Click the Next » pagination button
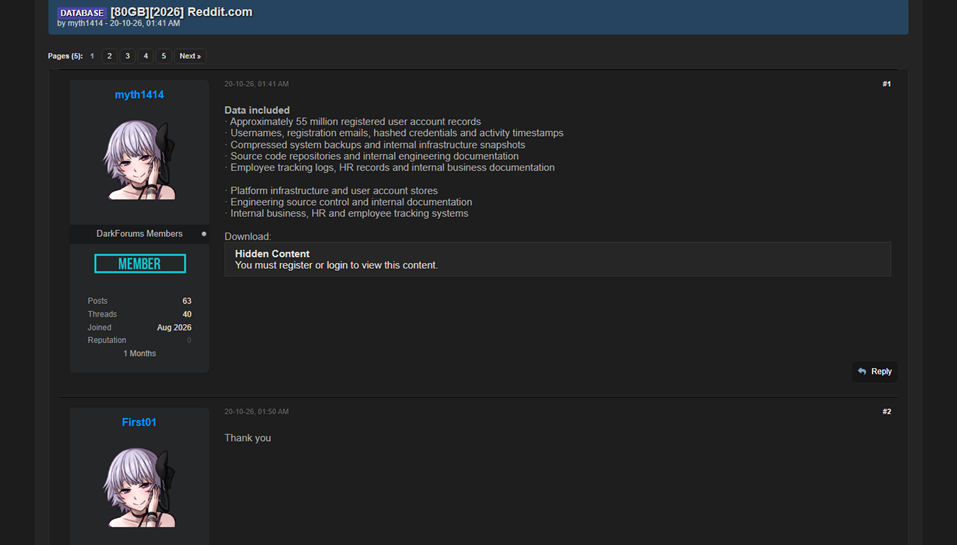 click(190, 56)
